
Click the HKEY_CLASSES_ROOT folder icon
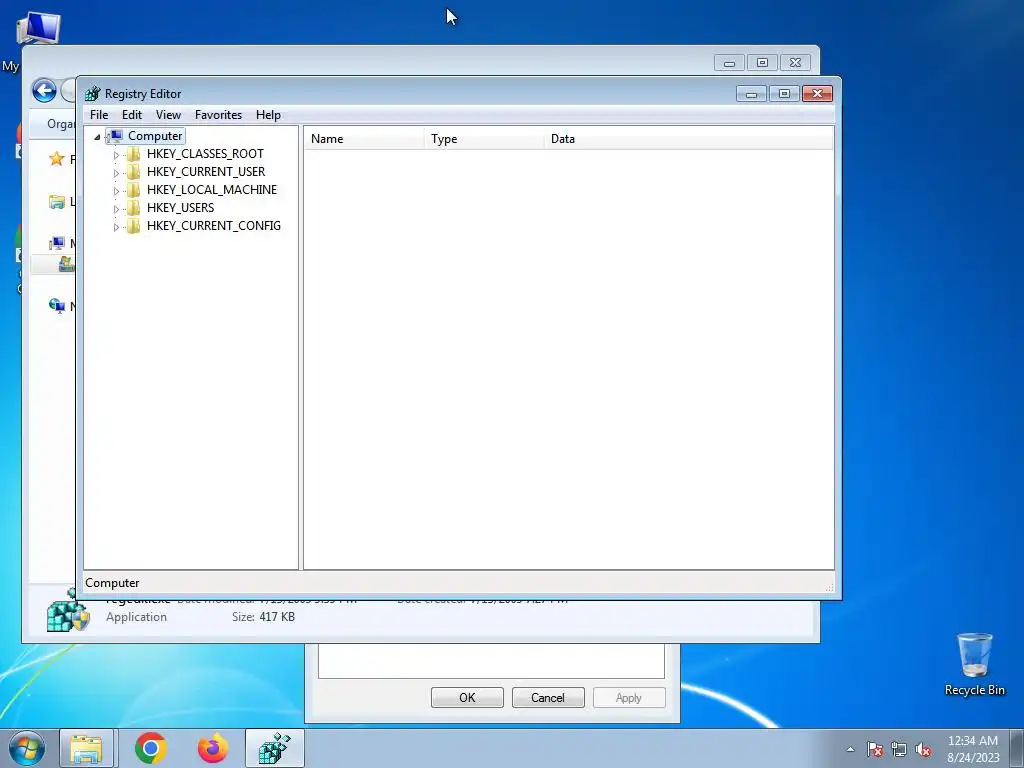(133, 154)
